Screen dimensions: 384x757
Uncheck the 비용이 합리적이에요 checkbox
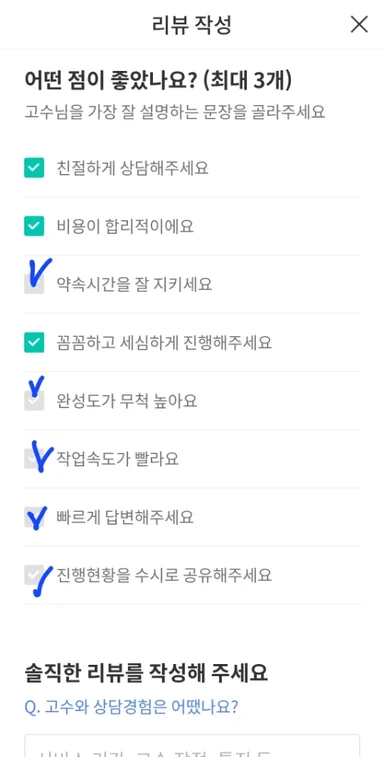(34, 226)
